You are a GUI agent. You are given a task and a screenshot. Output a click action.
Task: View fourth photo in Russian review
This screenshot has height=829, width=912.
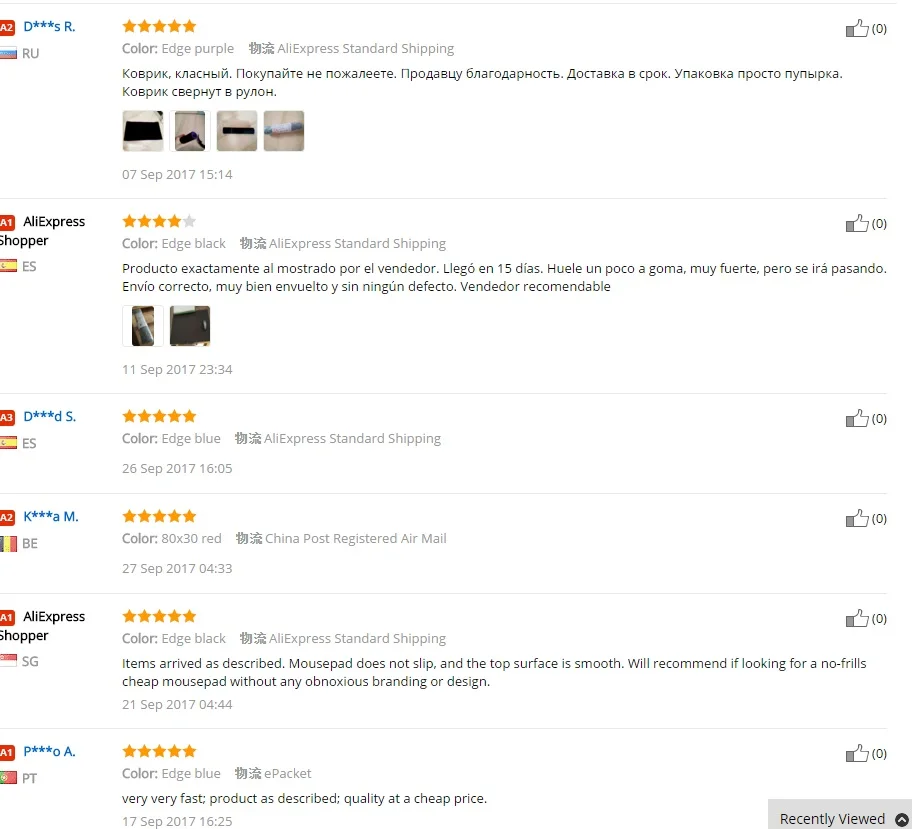(284, 131)
